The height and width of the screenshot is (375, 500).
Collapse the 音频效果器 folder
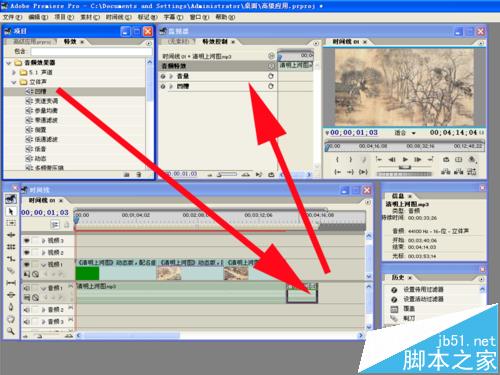coord(9,63)
